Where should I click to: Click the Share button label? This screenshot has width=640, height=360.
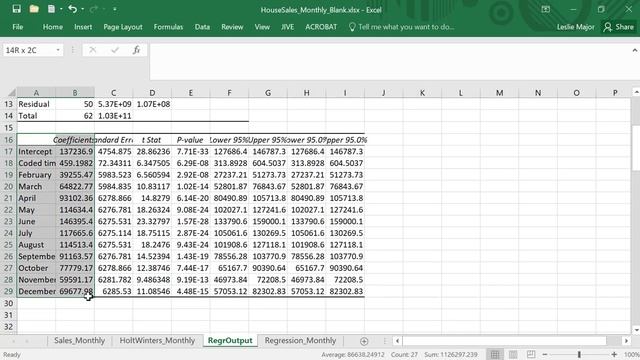click(624, 27)
